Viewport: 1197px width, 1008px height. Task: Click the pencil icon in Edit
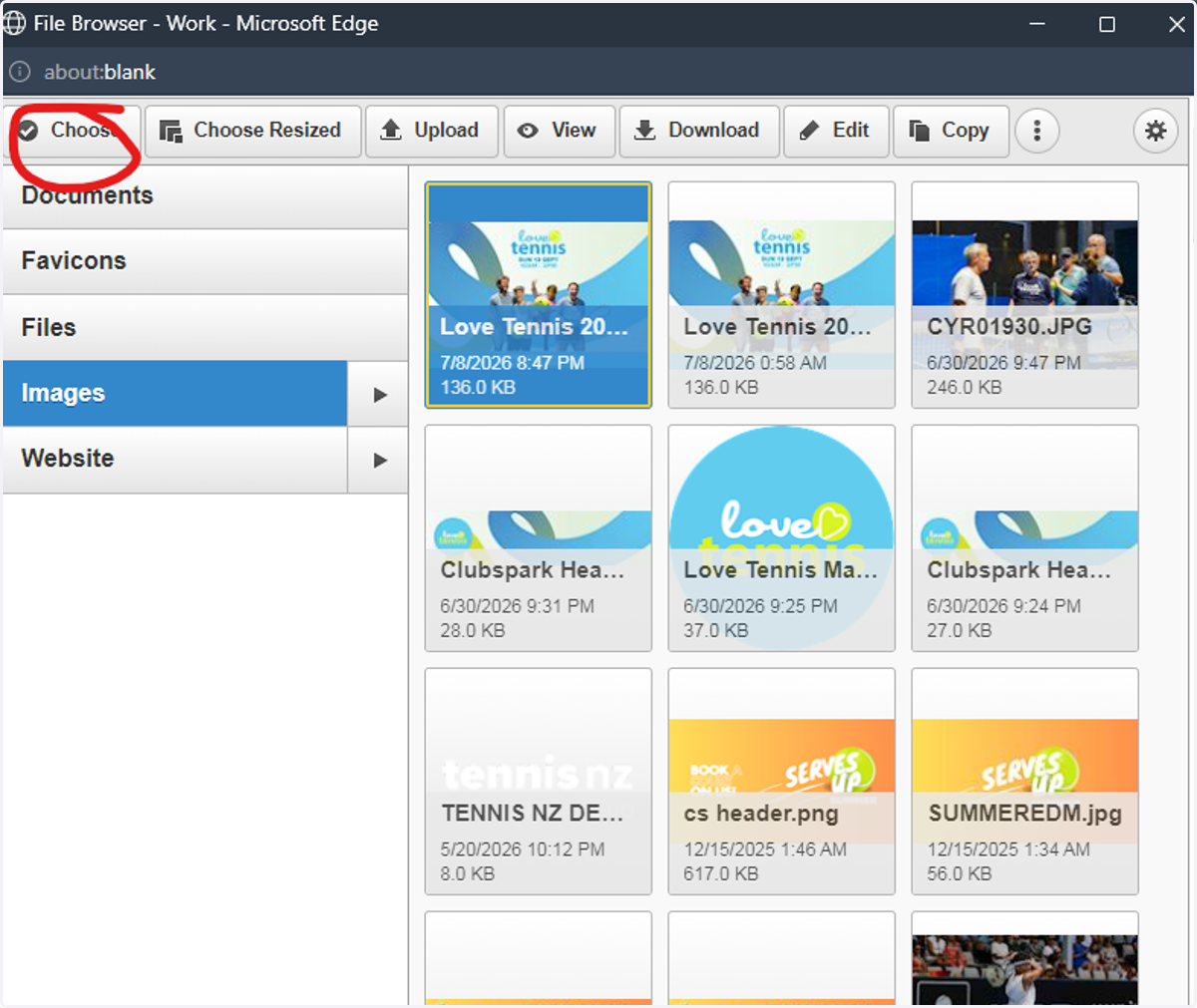[x=809, y=130]
